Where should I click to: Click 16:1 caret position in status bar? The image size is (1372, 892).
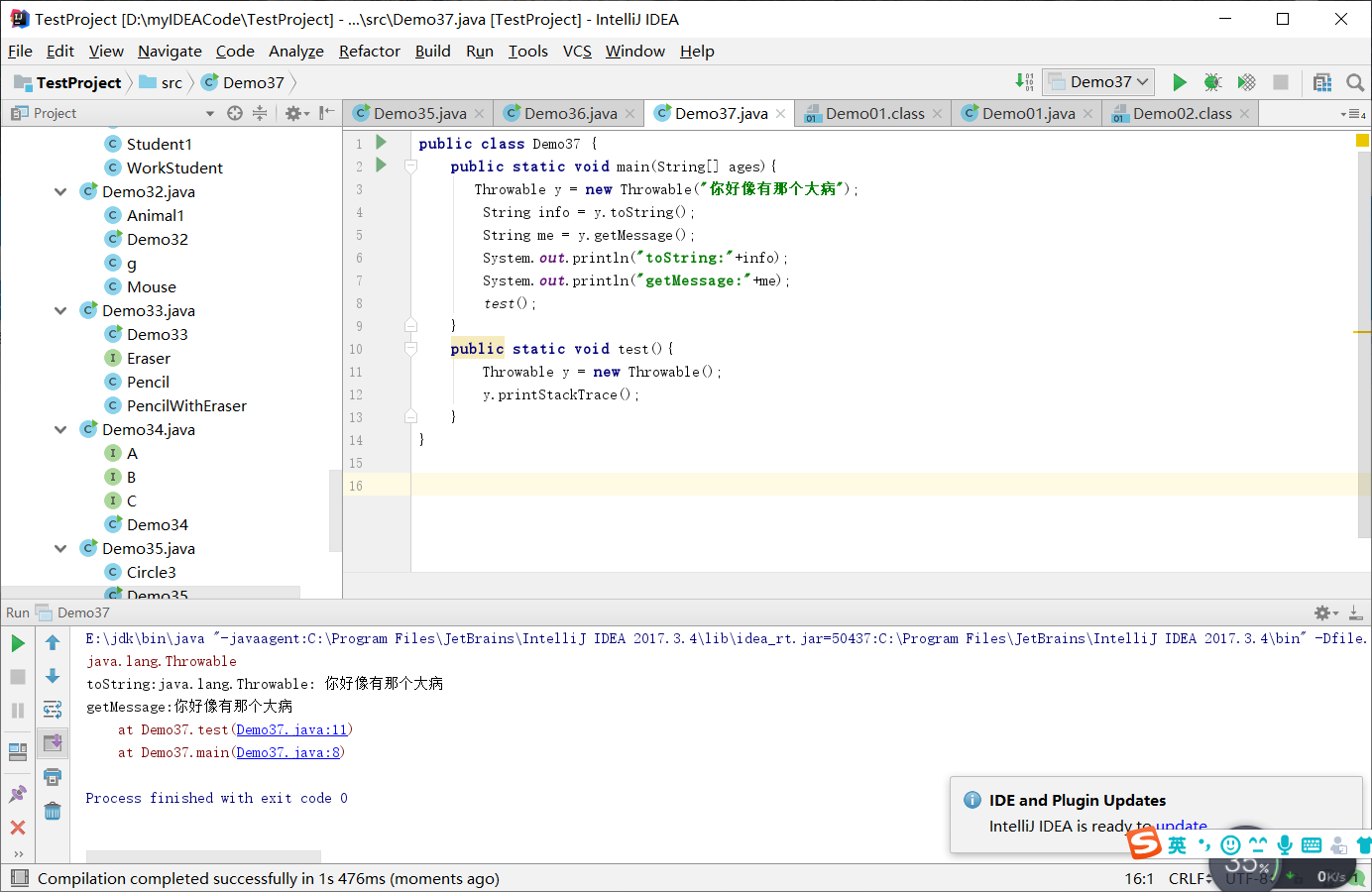tap(1139, 878)
